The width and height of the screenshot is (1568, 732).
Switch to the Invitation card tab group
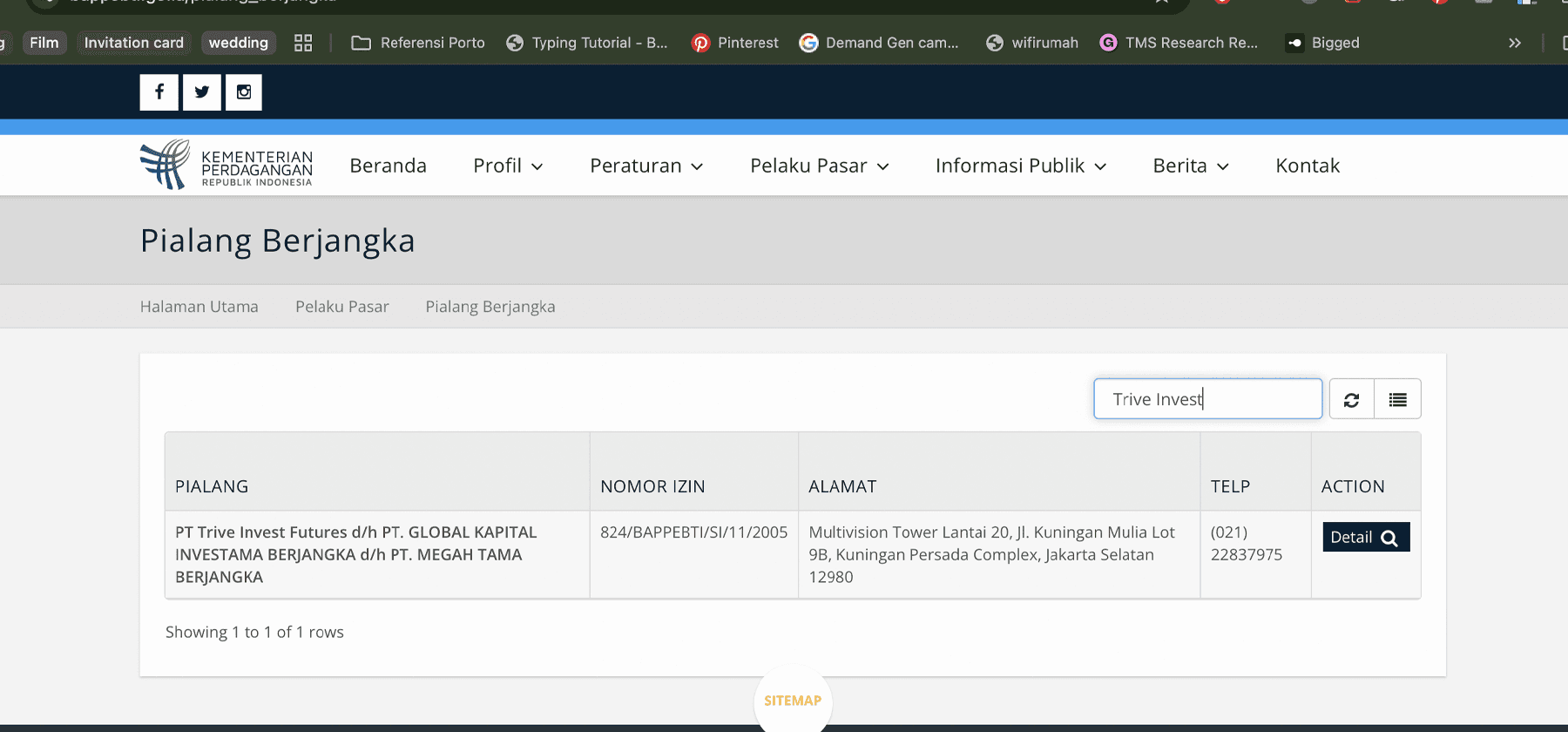(x=134, y=43)
